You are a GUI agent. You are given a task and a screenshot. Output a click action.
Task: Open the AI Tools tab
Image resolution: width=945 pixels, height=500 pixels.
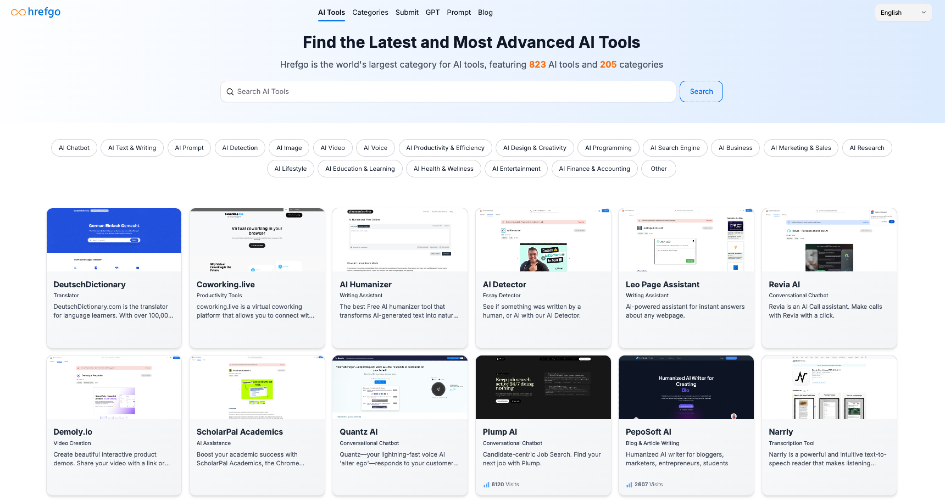[x=331, y=12]
